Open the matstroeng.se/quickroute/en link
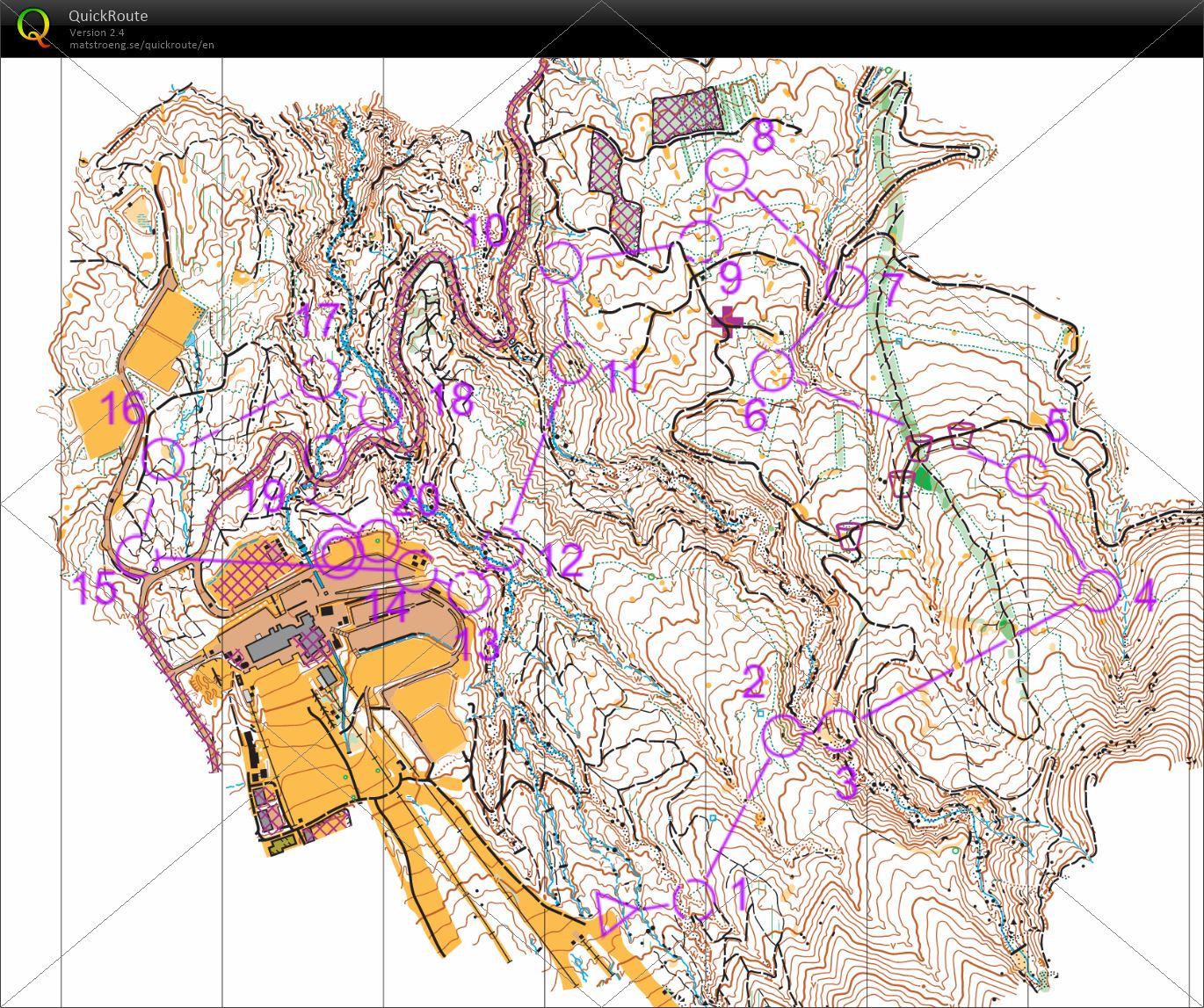Viewport: 1204px width, 1008px height. (x=141, y=45)
